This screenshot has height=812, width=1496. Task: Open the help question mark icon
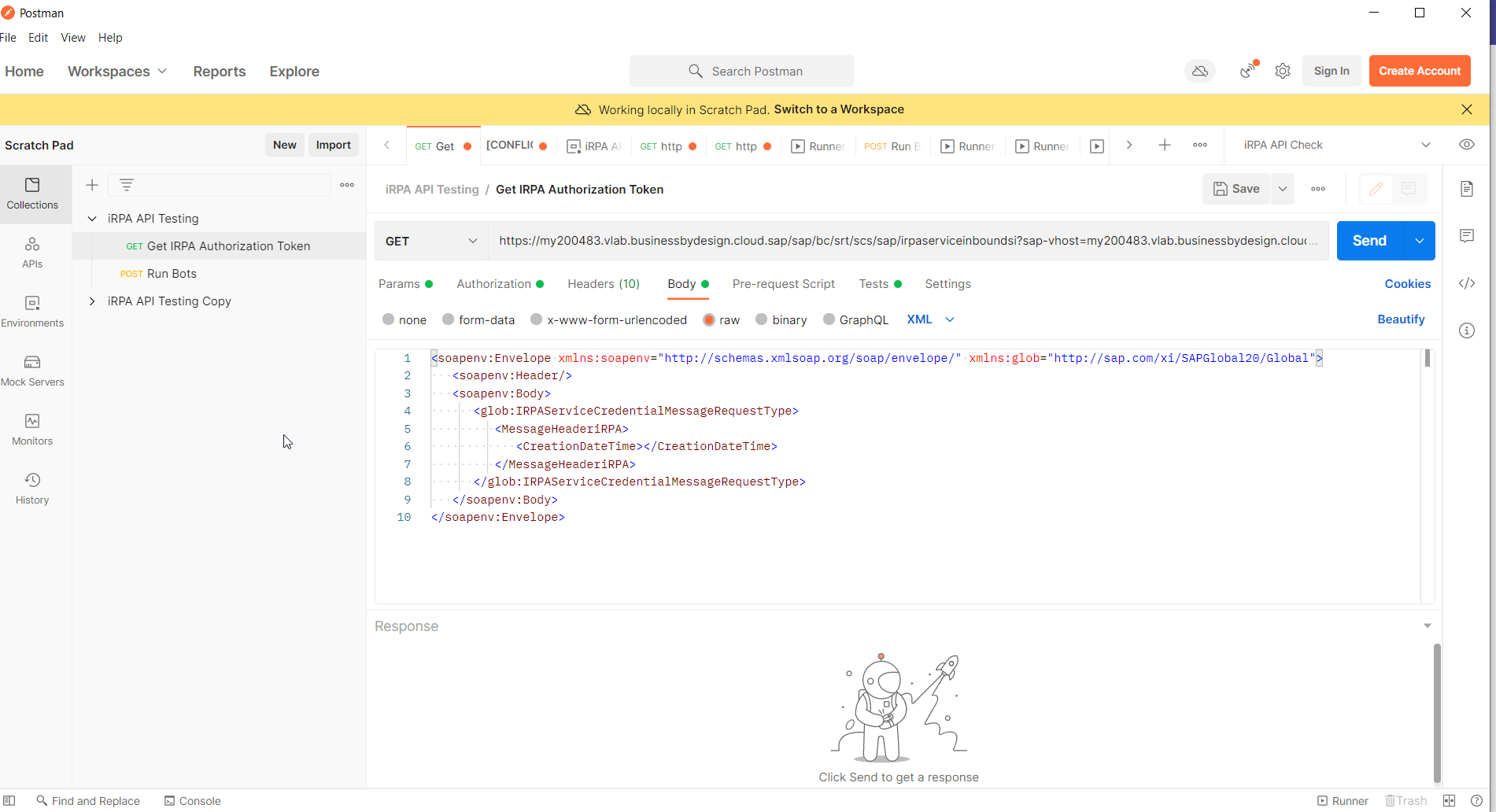pyautogui.click(x=1476, y=801)
